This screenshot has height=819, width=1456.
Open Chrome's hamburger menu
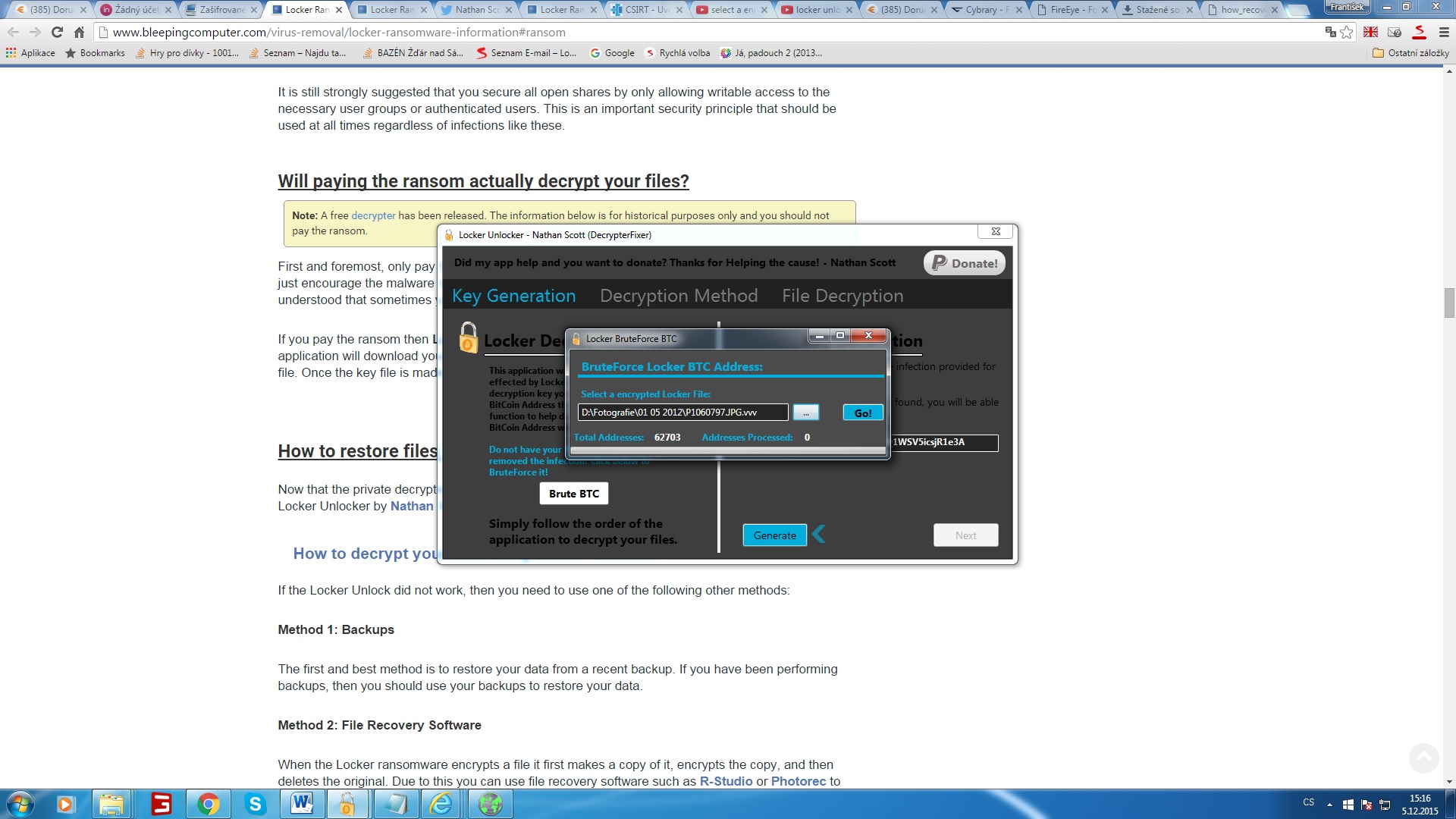(x=1444, y=32)
